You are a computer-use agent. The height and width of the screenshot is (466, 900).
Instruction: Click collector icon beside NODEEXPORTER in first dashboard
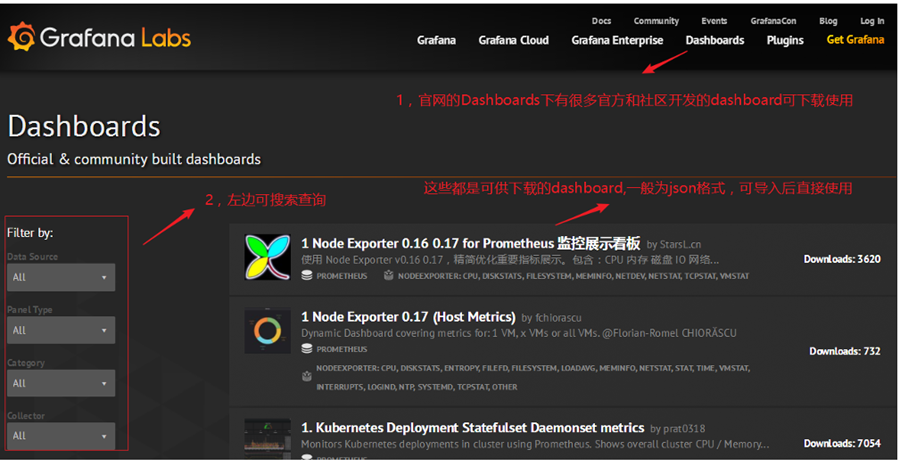click(x=389, y=276)
